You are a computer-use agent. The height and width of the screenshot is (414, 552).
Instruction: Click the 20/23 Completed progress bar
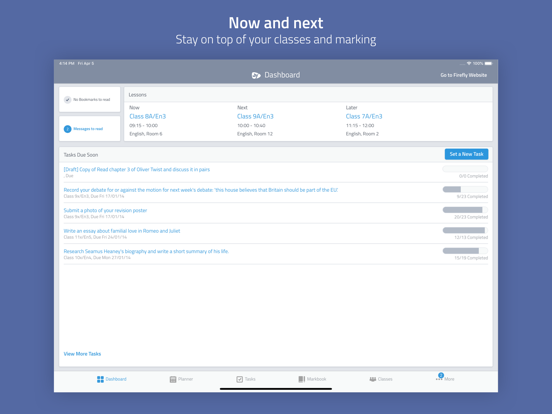point(465,210)
